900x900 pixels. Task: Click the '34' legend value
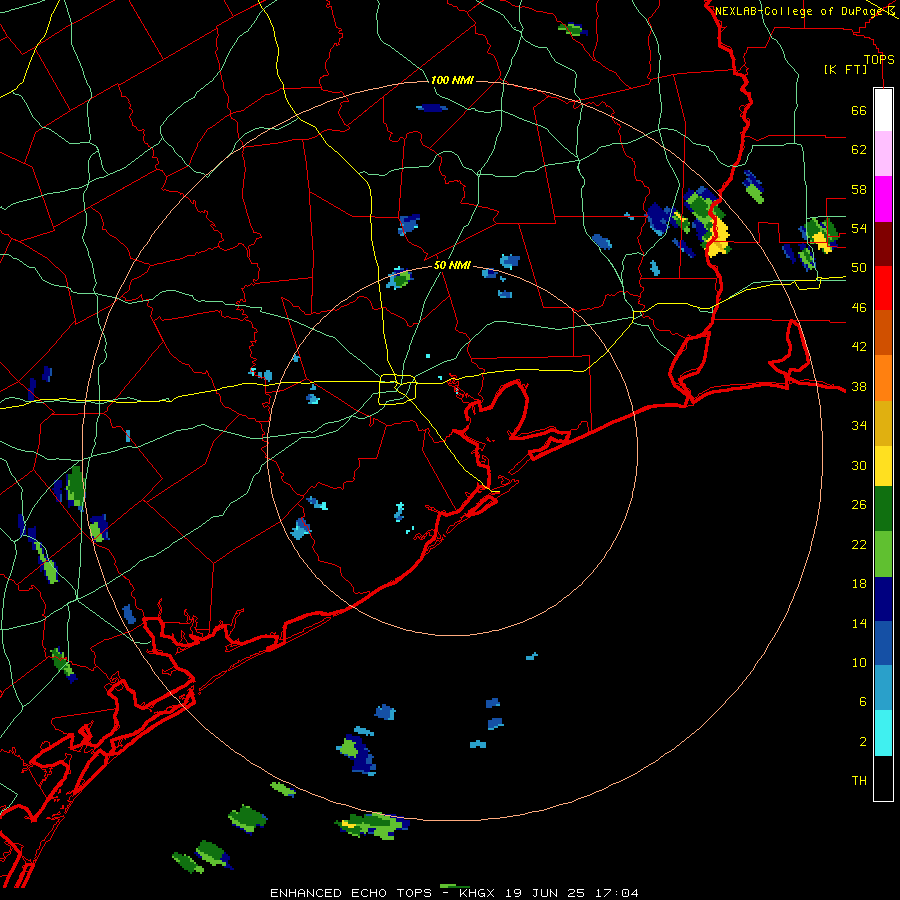[859, 426]
